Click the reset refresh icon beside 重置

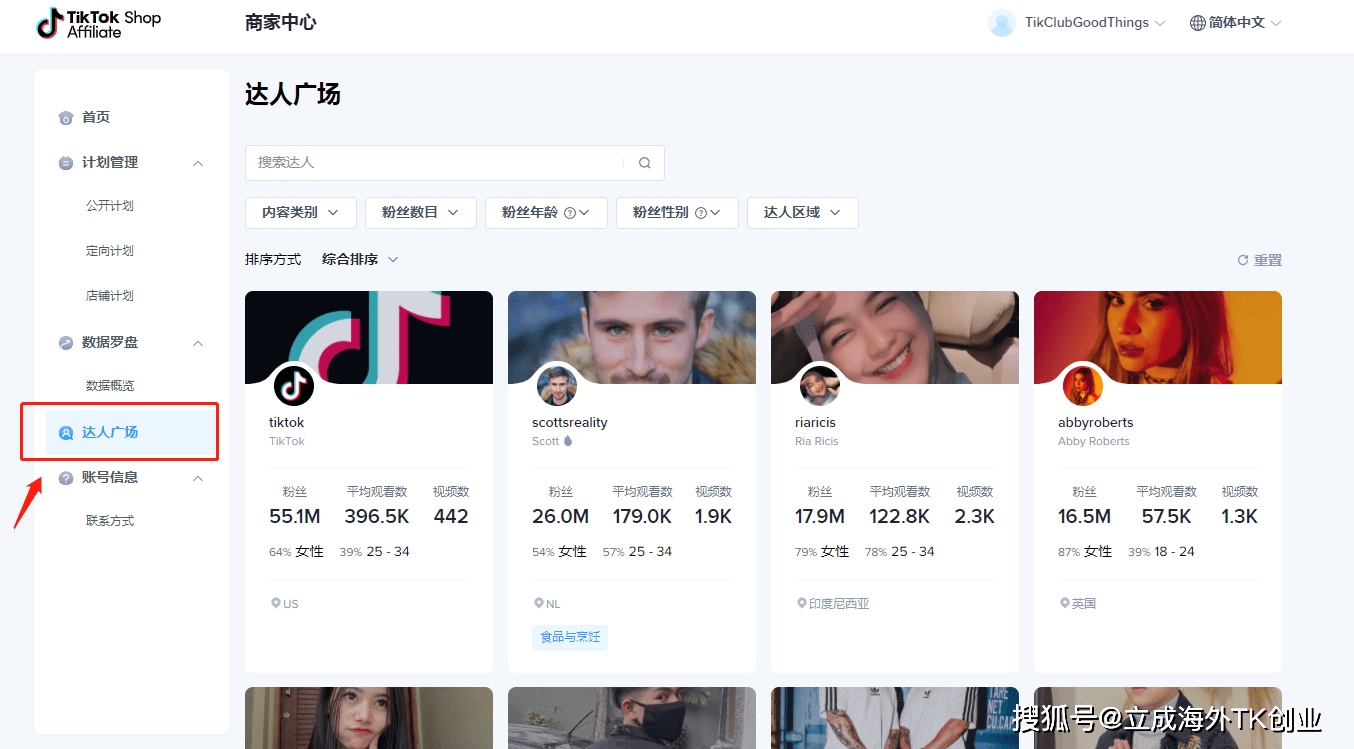1243,260
